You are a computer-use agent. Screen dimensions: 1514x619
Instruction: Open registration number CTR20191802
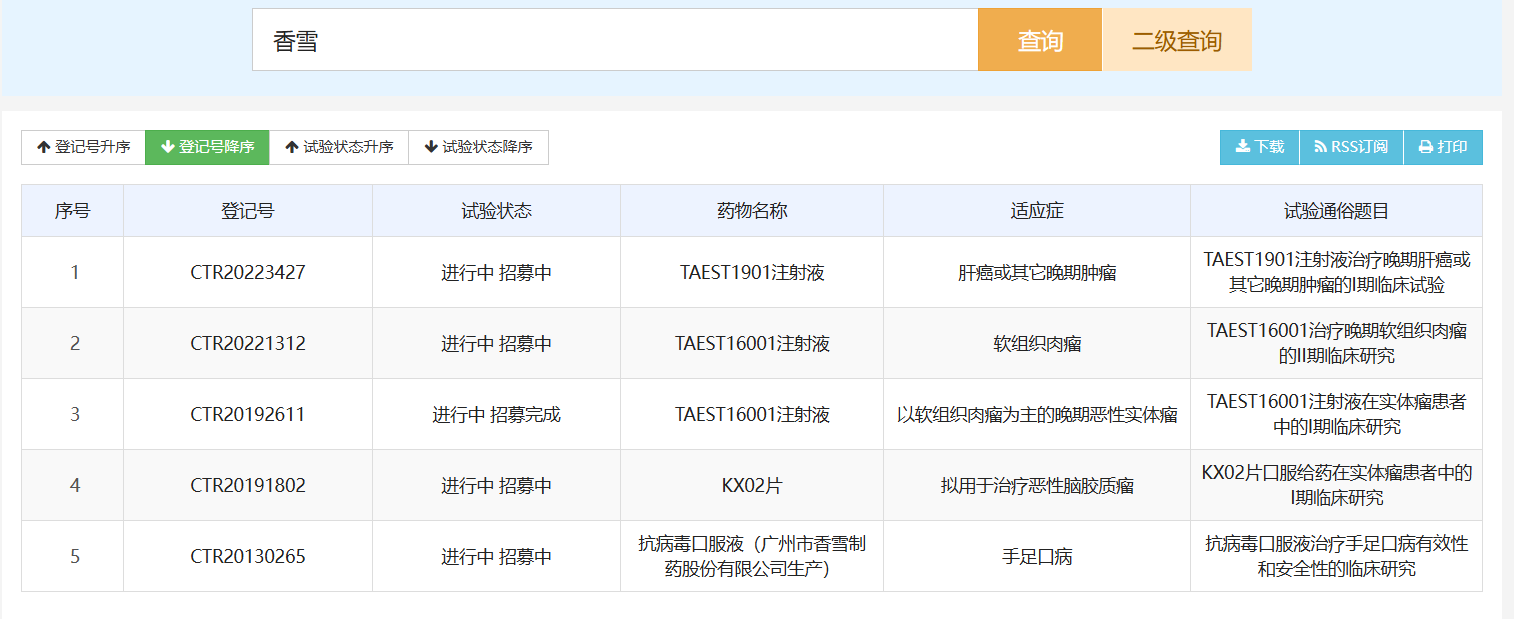pyautogui.click(x=248, y=485)
